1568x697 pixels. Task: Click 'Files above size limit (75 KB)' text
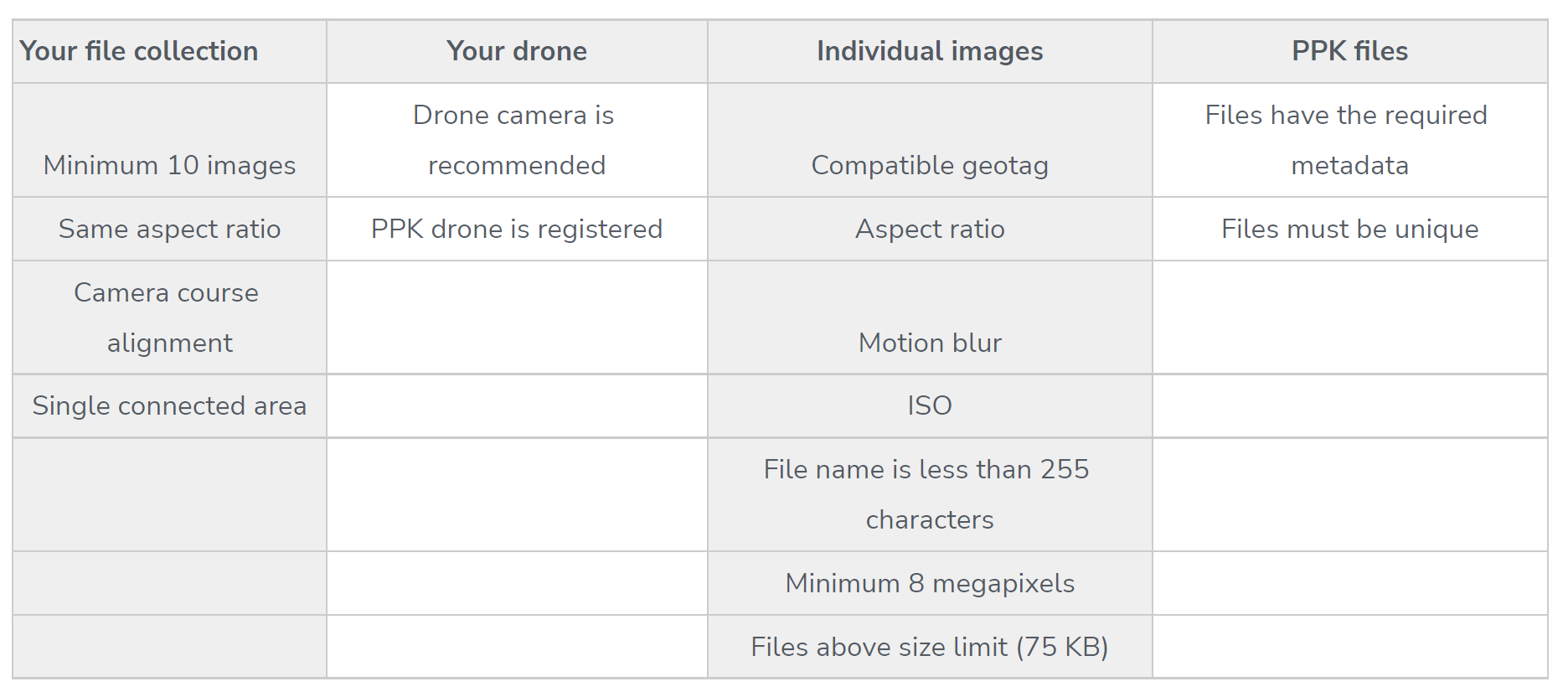[x=930, y=647]
